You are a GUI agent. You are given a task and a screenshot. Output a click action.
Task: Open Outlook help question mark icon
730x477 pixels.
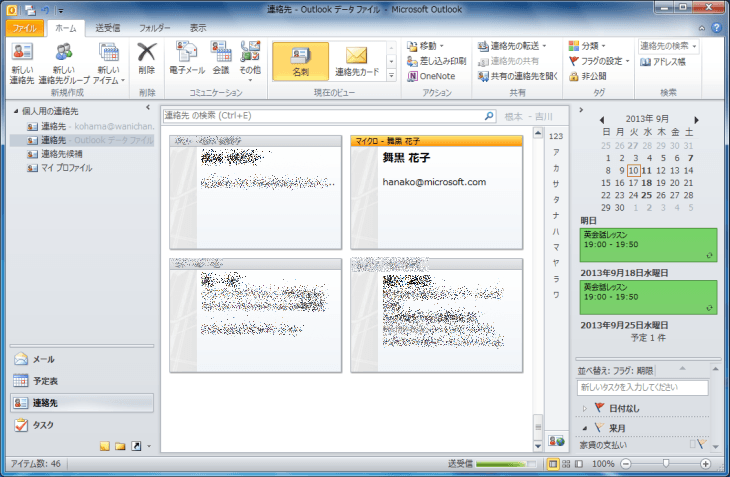pyautogui.click(x=716, y=28)
